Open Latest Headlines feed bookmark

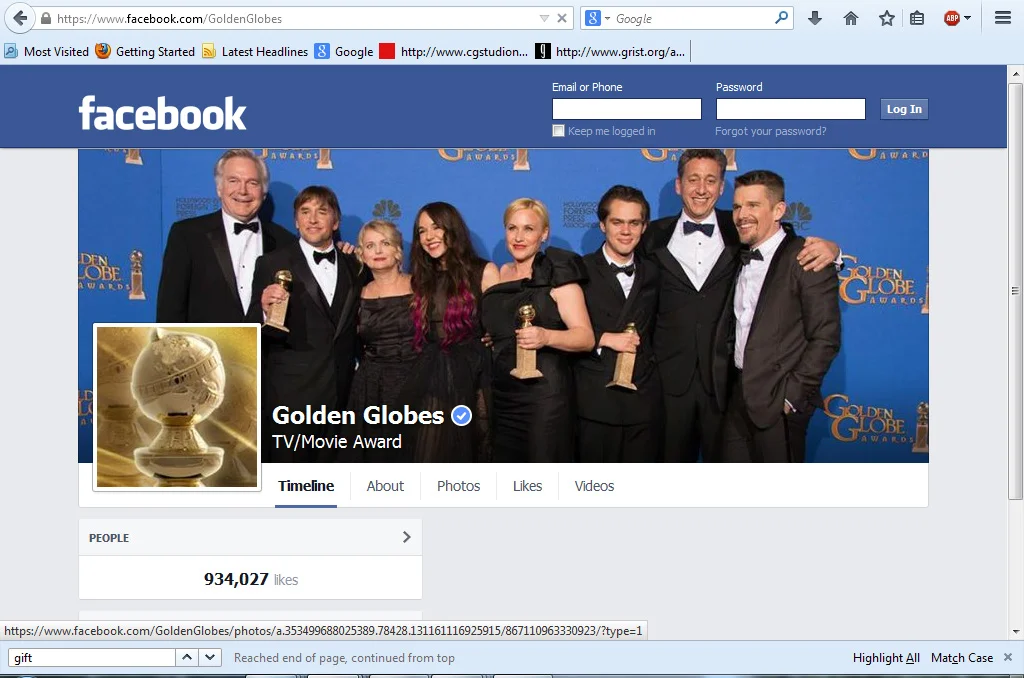[x=255, y=52]
